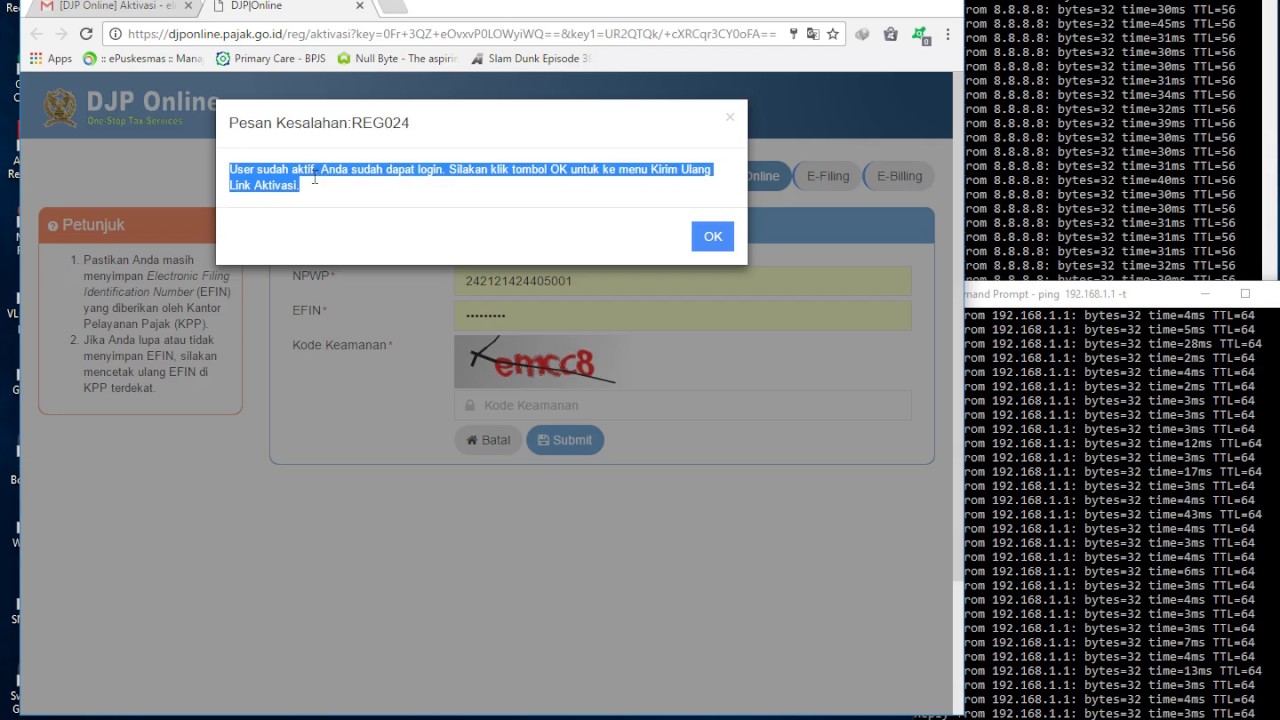Open the ePuskesmas bookmark
Screen dimensions: 1280x720
[x=143, y=58]
